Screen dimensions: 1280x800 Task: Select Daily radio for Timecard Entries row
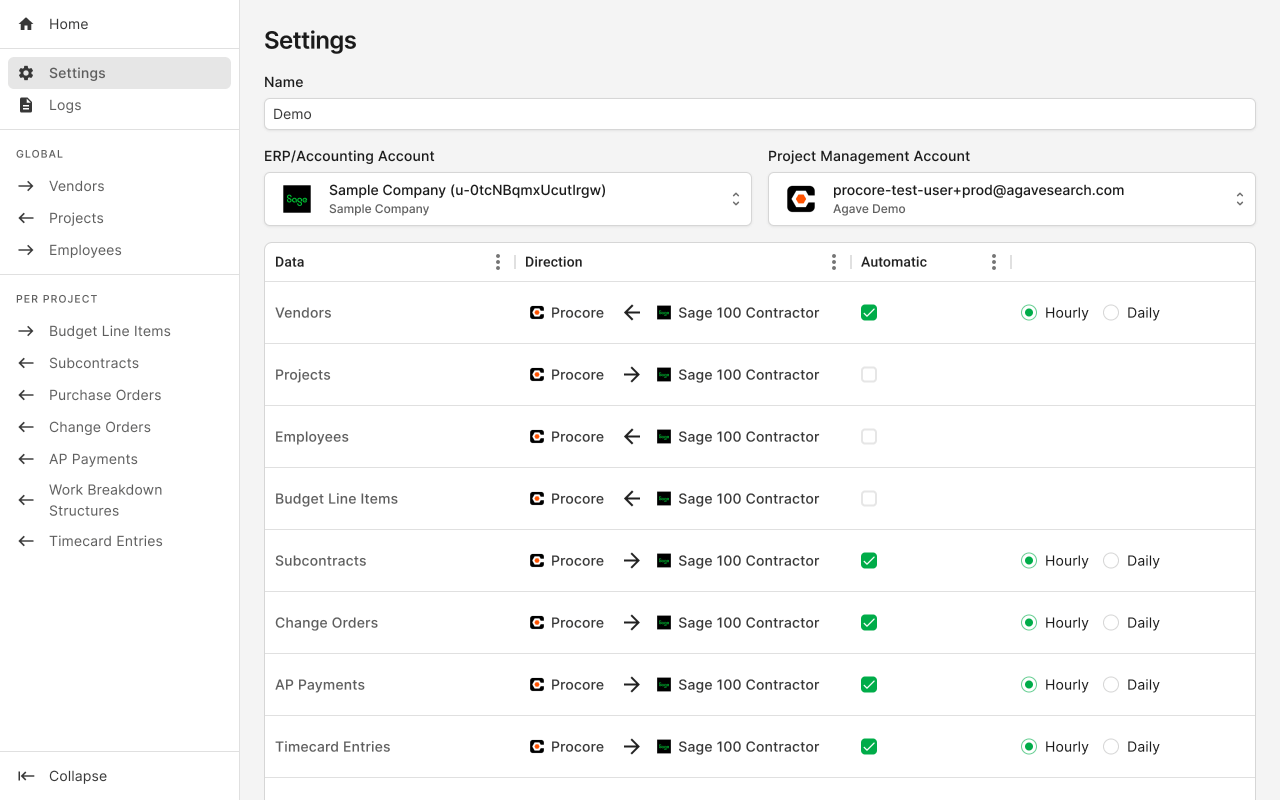(1111, 747)
